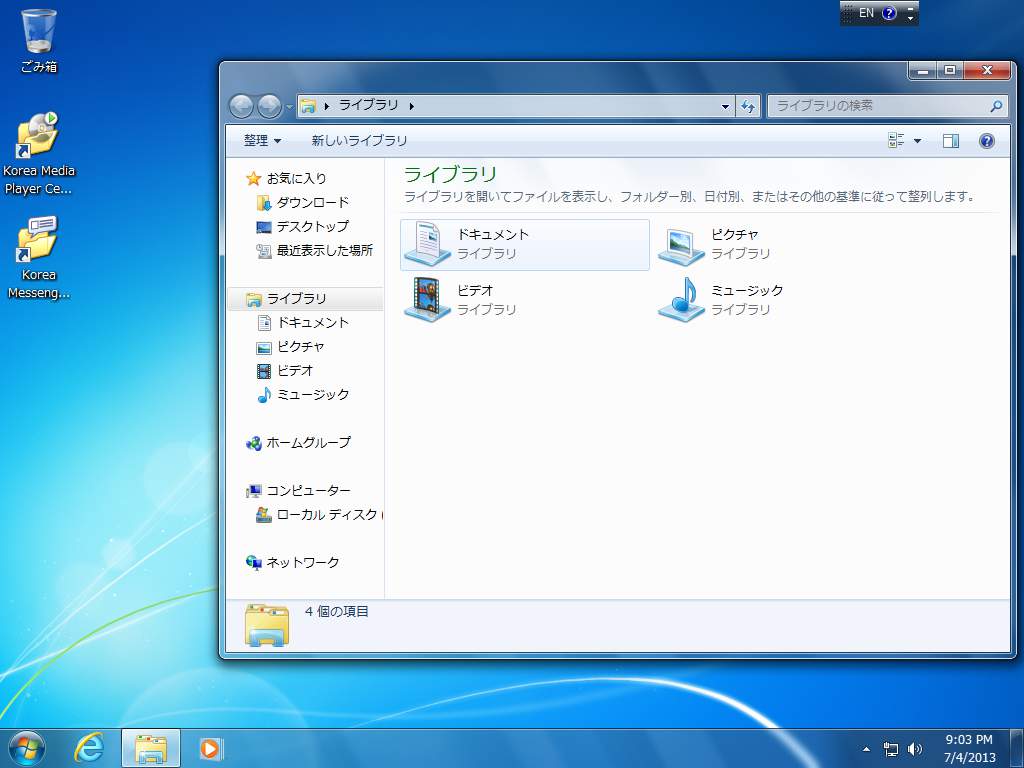Click the ライブラリの検索 search field
Screen dimensions: 1024x768
(x=878, y=106)
